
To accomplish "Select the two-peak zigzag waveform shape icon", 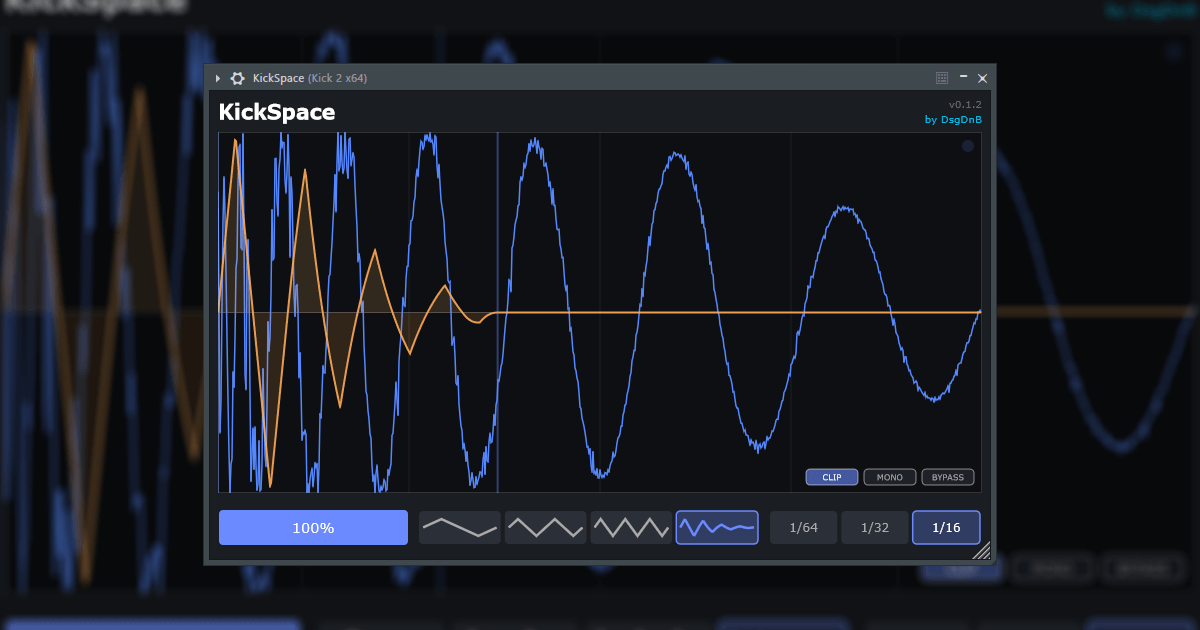I will click(x=545, y=527).
